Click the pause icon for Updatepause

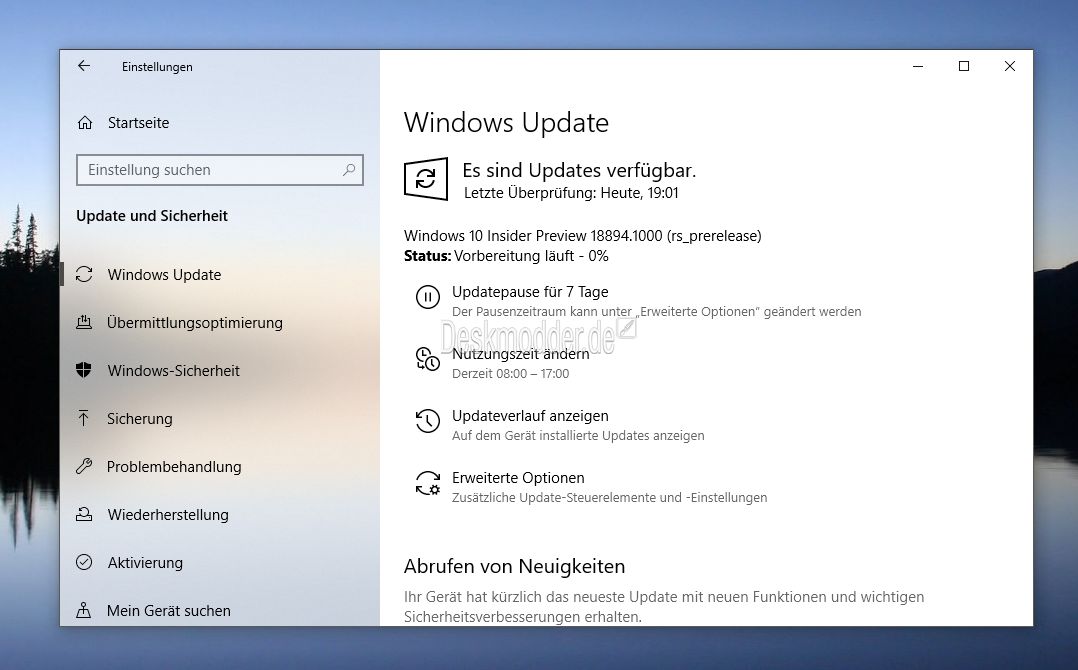[428, 298]
